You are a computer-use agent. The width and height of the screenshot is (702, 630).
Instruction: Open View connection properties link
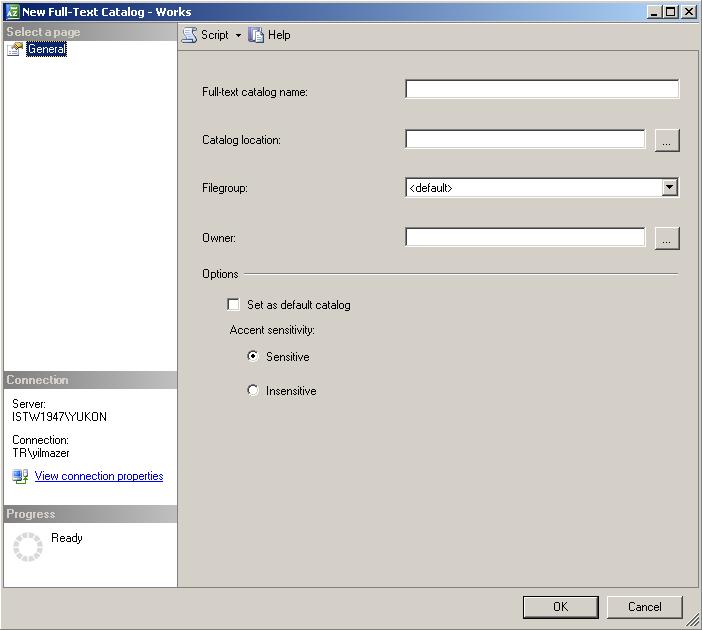(98, 477)
